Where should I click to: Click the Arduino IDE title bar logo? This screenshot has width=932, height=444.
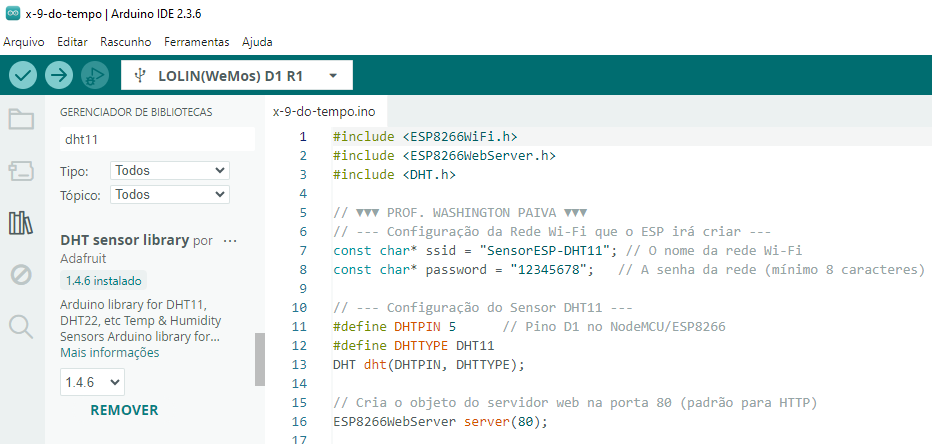pyautogui.click(x=12, y=14)
